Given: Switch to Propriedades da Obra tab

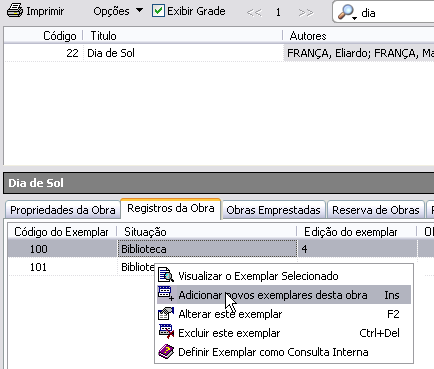Looking at the screenshot, I should click(x=63, y=210).
